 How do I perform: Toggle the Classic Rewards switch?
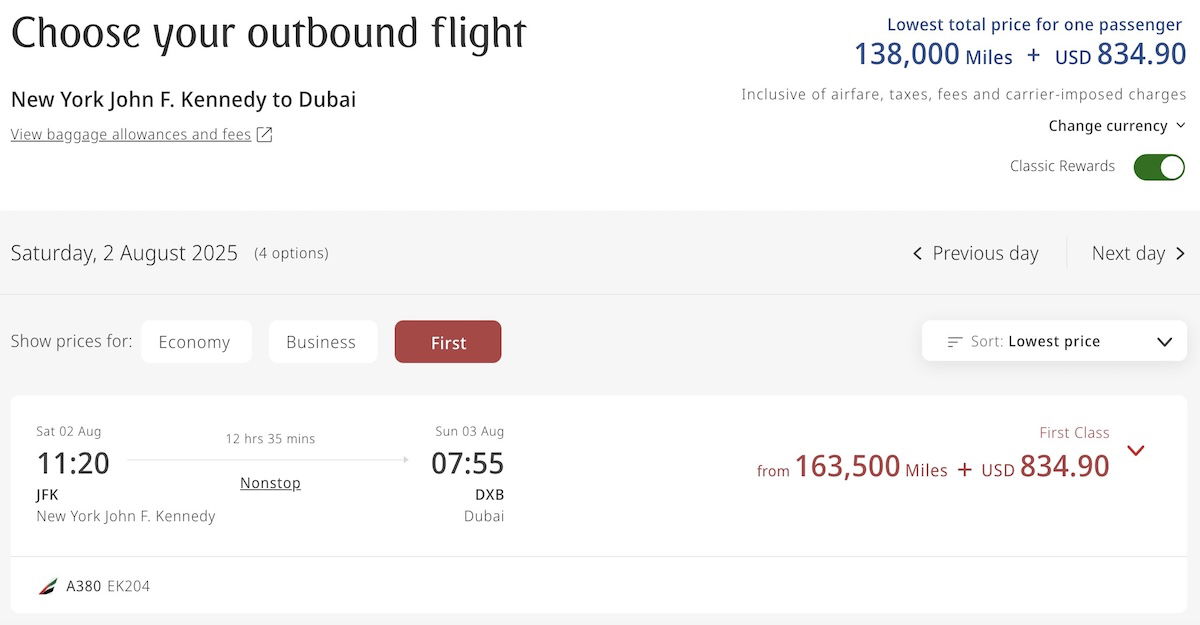pos(1159,167)
